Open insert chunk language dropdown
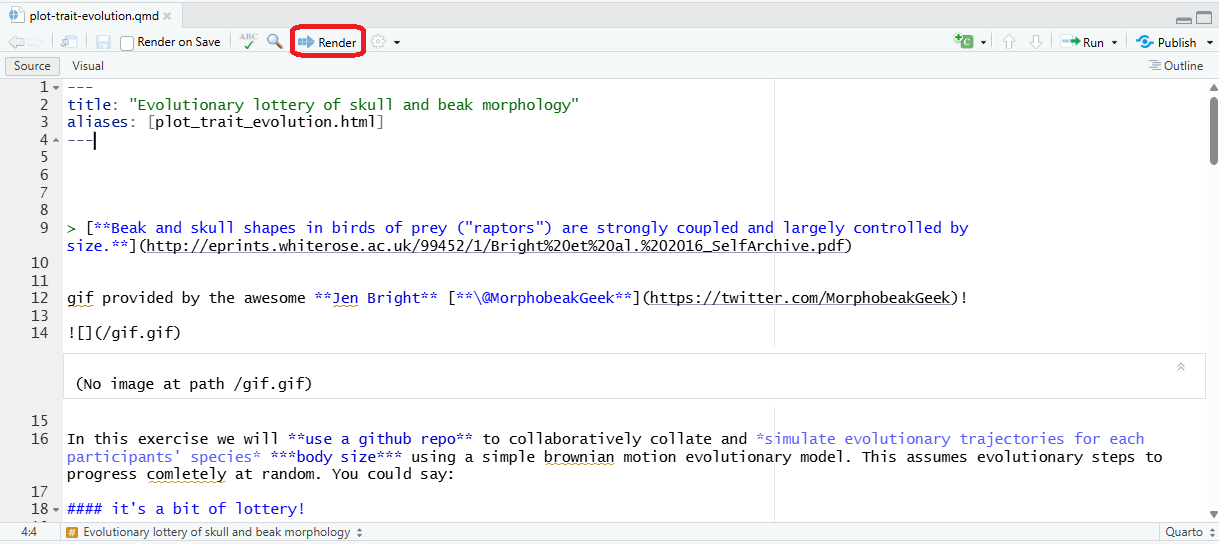Viewport: 1219px width, 544px height. [984, 43]
